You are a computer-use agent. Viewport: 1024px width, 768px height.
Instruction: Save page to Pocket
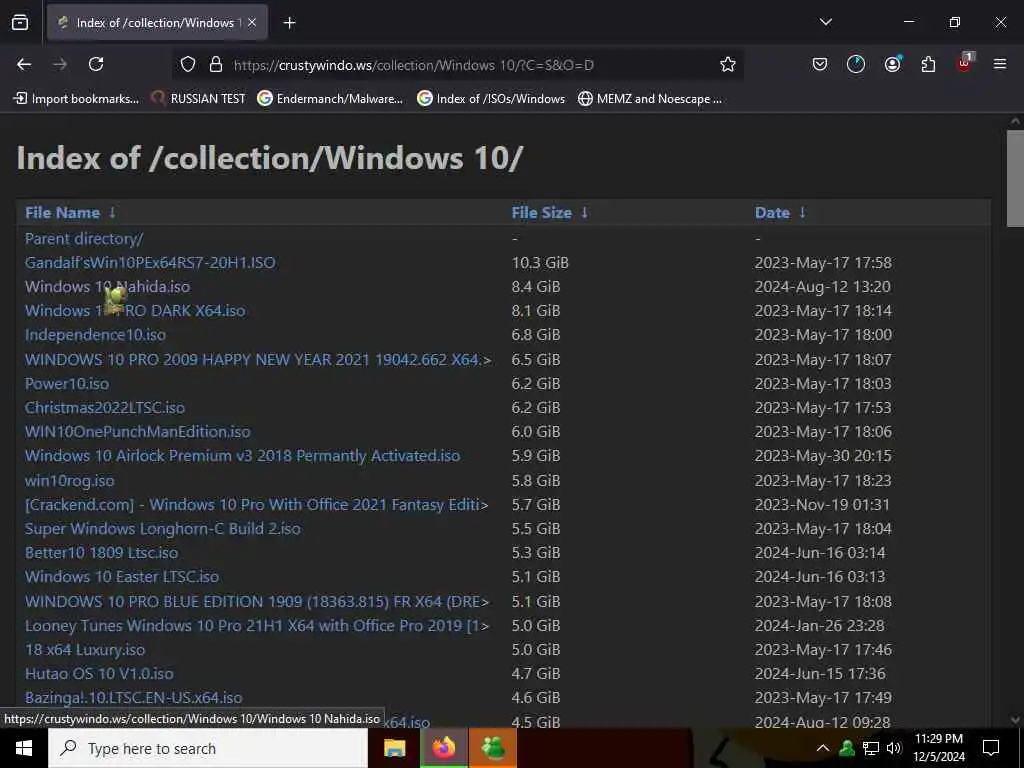820,64
